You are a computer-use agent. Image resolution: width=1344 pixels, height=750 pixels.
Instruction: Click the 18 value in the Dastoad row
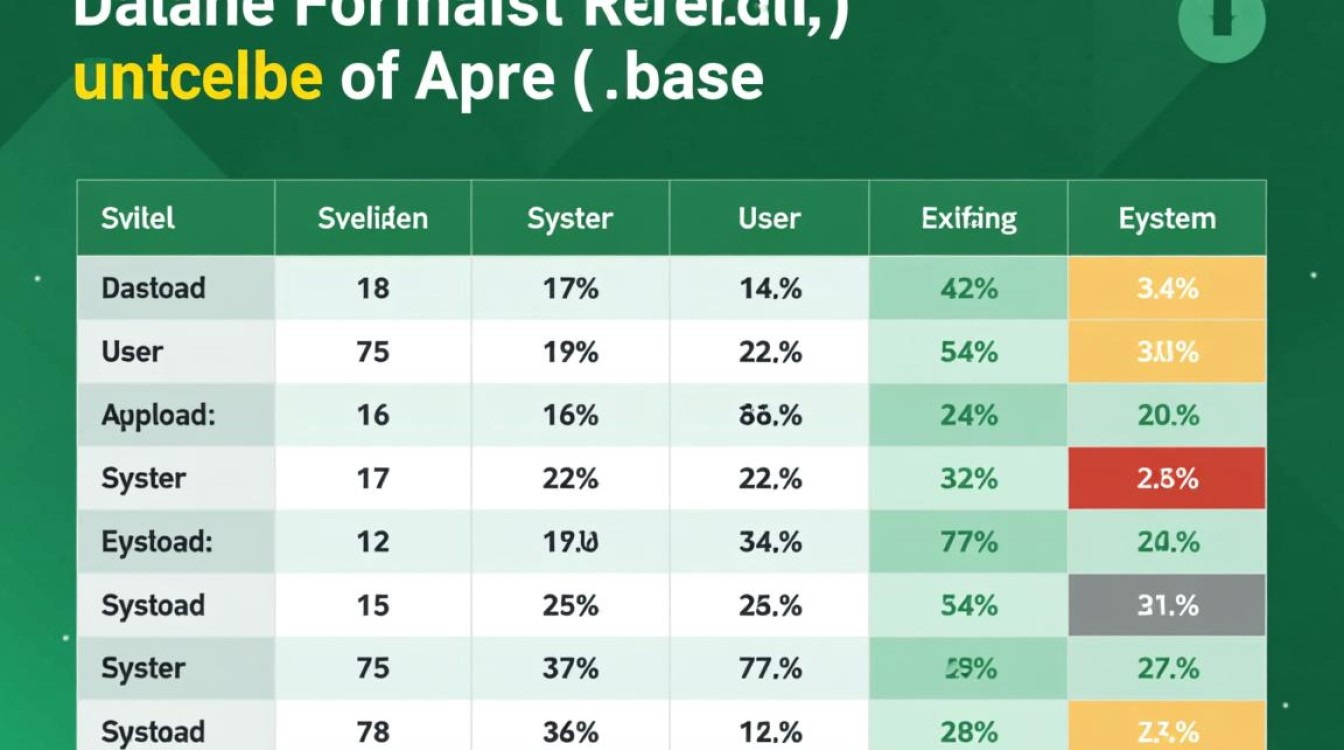[373, 288]
